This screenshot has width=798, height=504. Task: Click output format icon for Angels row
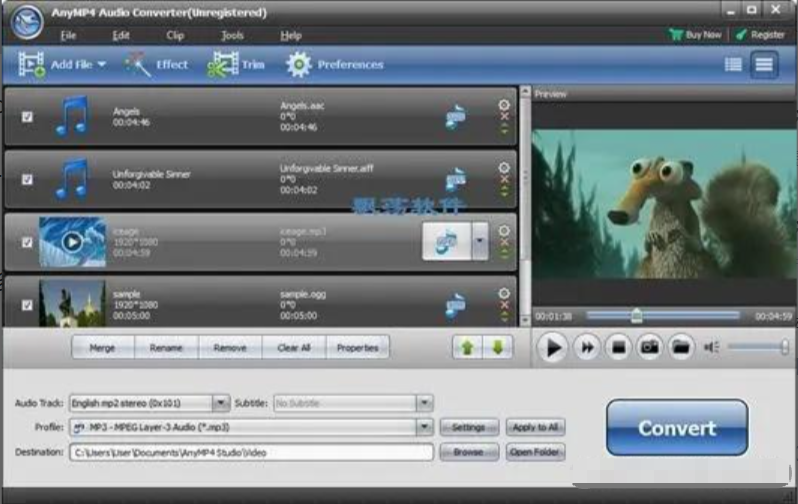[455, 117]
